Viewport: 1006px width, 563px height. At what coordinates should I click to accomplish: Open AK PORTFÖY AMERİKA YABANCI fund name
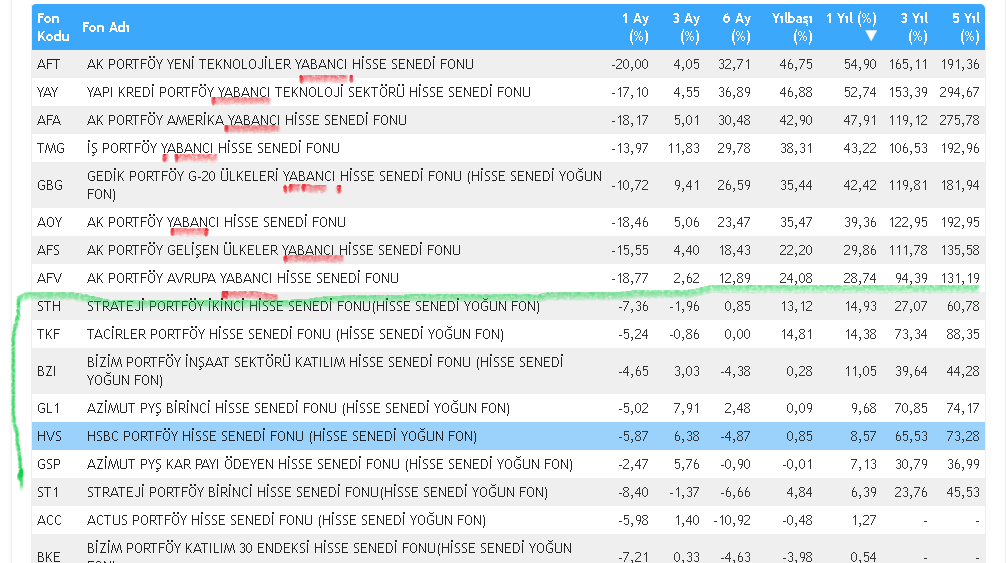click(246, 121)
